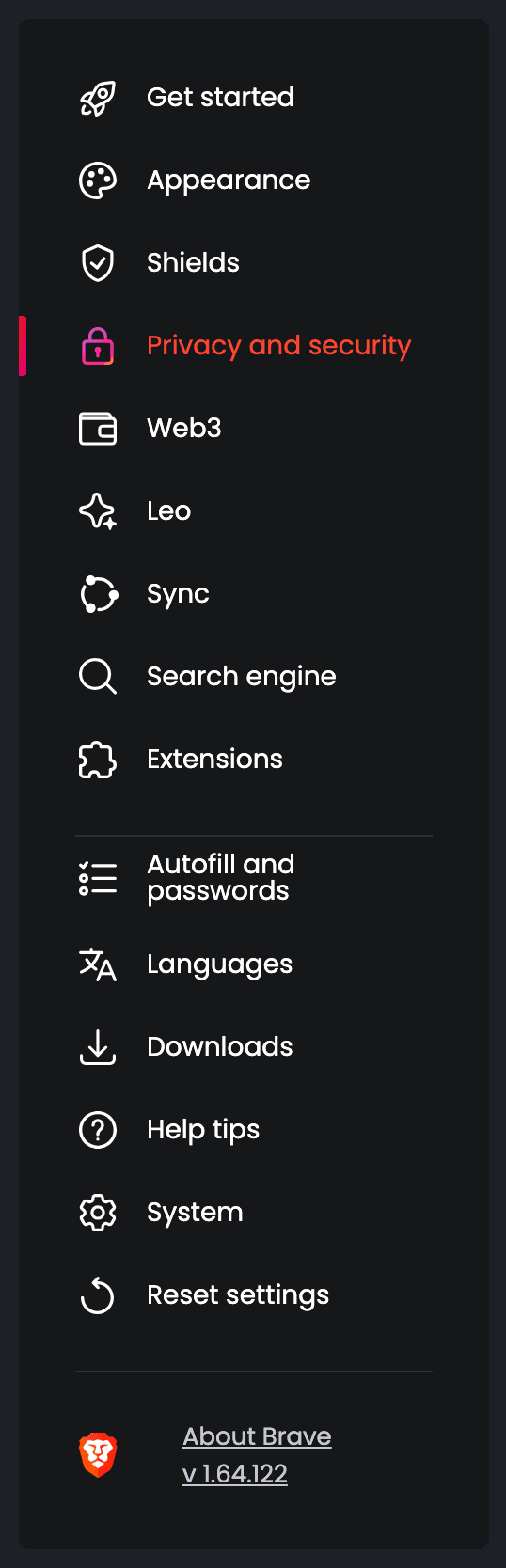Image resolution: width=506 pixels, height=1568 pixels.
Task: Click version number v 1.64.122
Action: (235, 1474)
